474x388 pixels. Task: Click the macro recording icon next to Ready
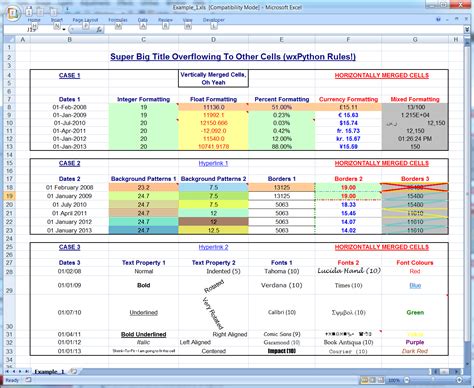[28, 380]
